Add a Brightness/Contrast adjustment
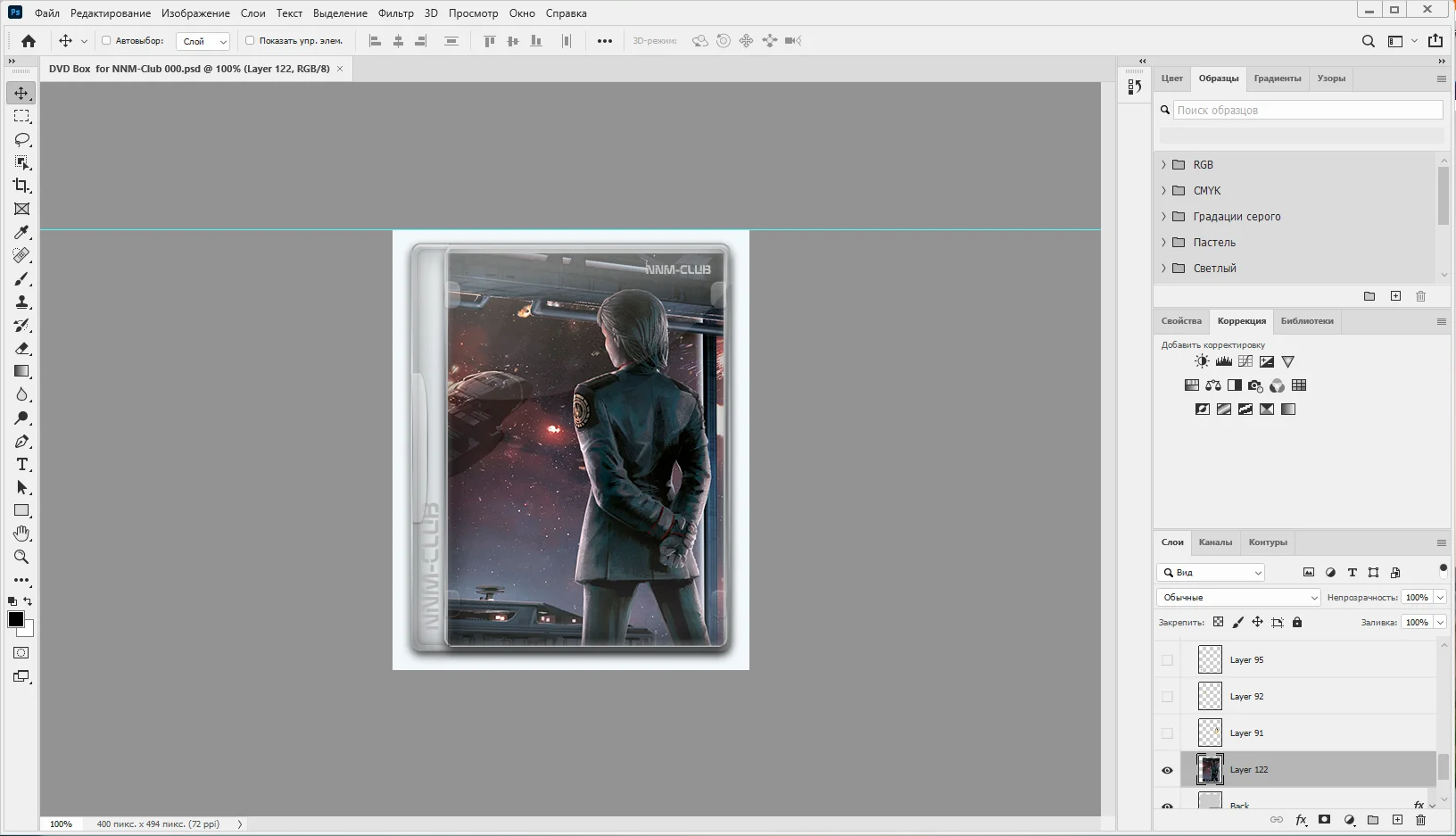This screenshot has height=836, width=1456. [1202, 361]
